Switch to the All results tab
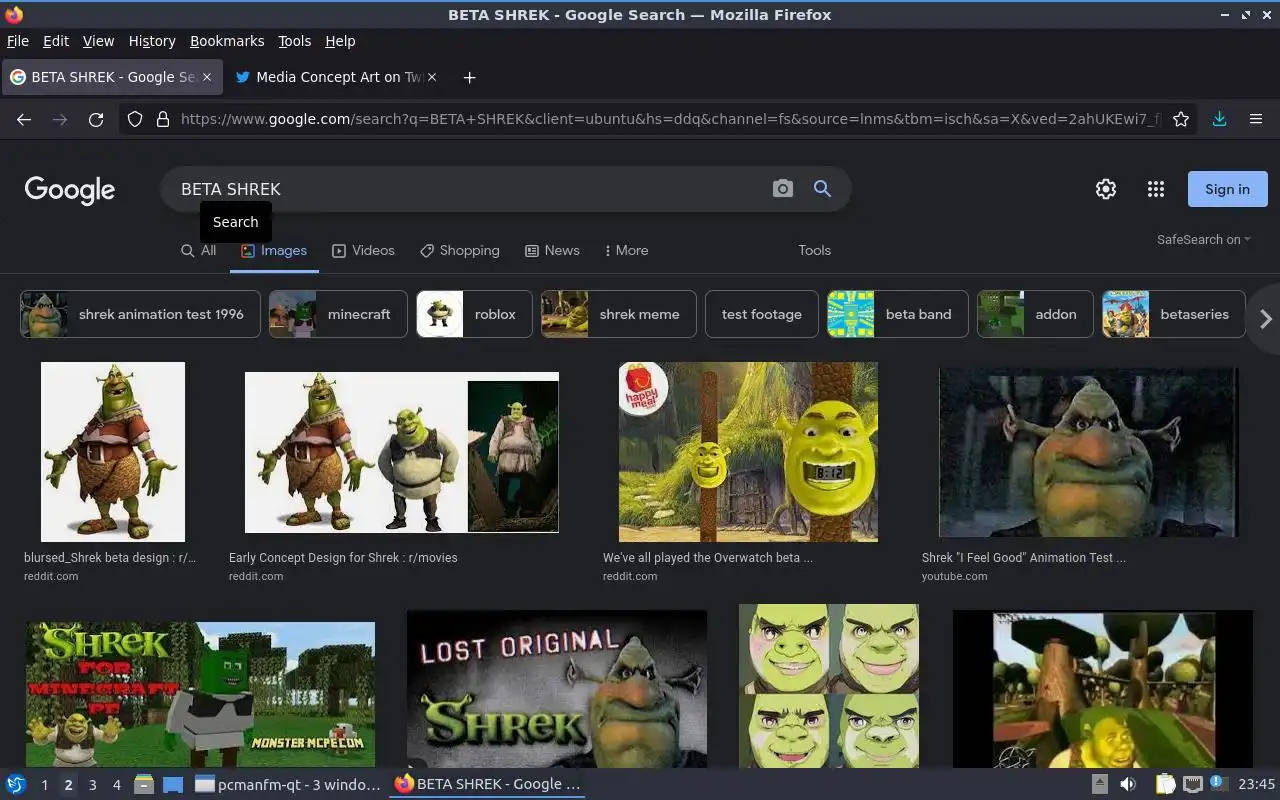 198,251
